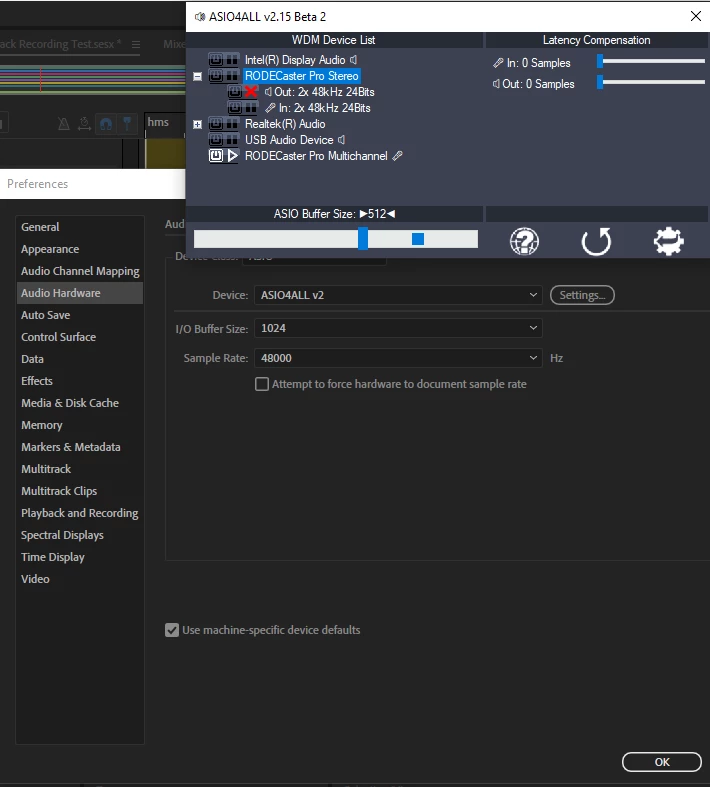Select Intel(R) Display Audio device entry
This screenshot has width=710, height=787.
(x=295, y=60)
